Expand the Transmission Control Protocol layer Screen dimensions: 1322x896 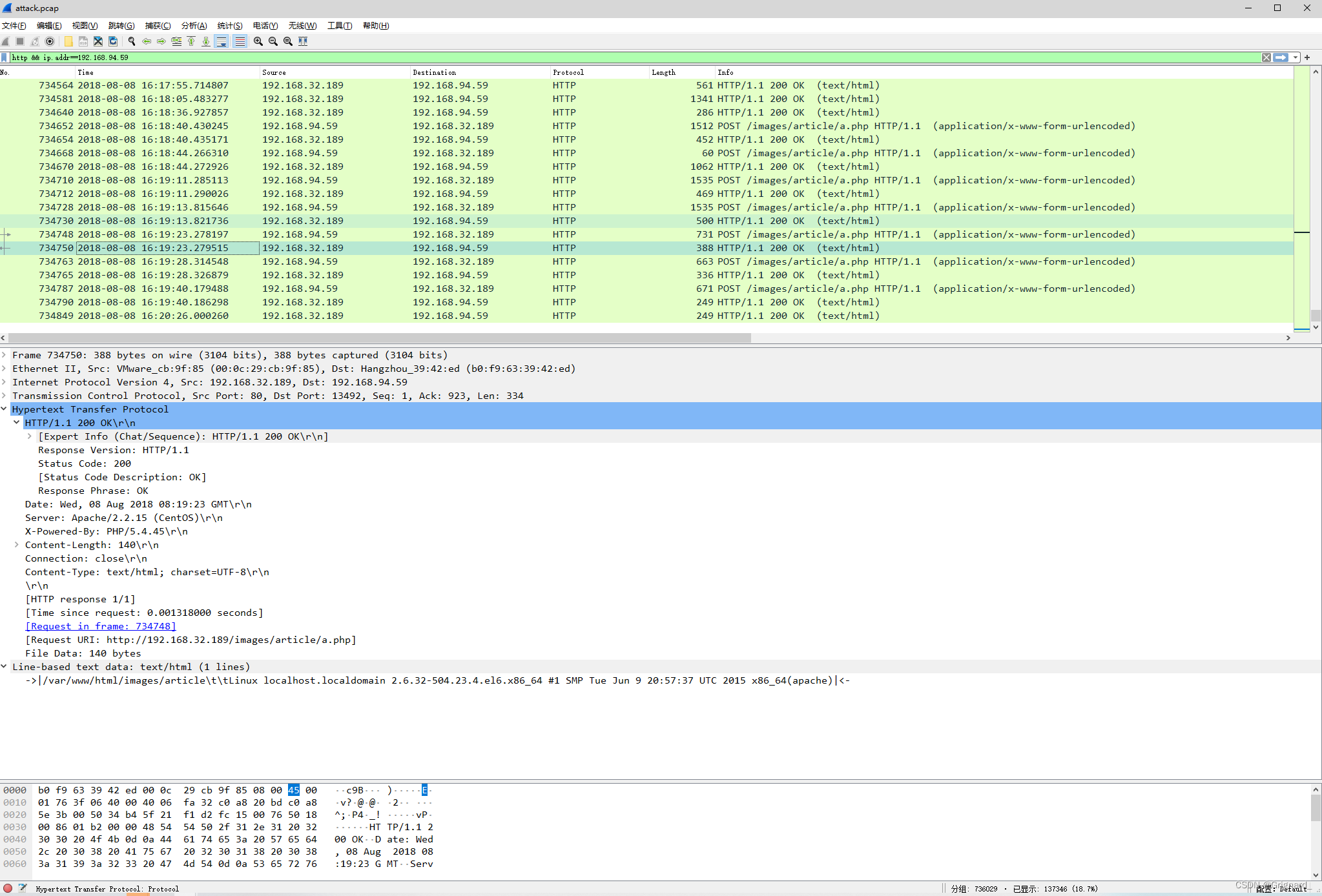(x=4, y=396)
